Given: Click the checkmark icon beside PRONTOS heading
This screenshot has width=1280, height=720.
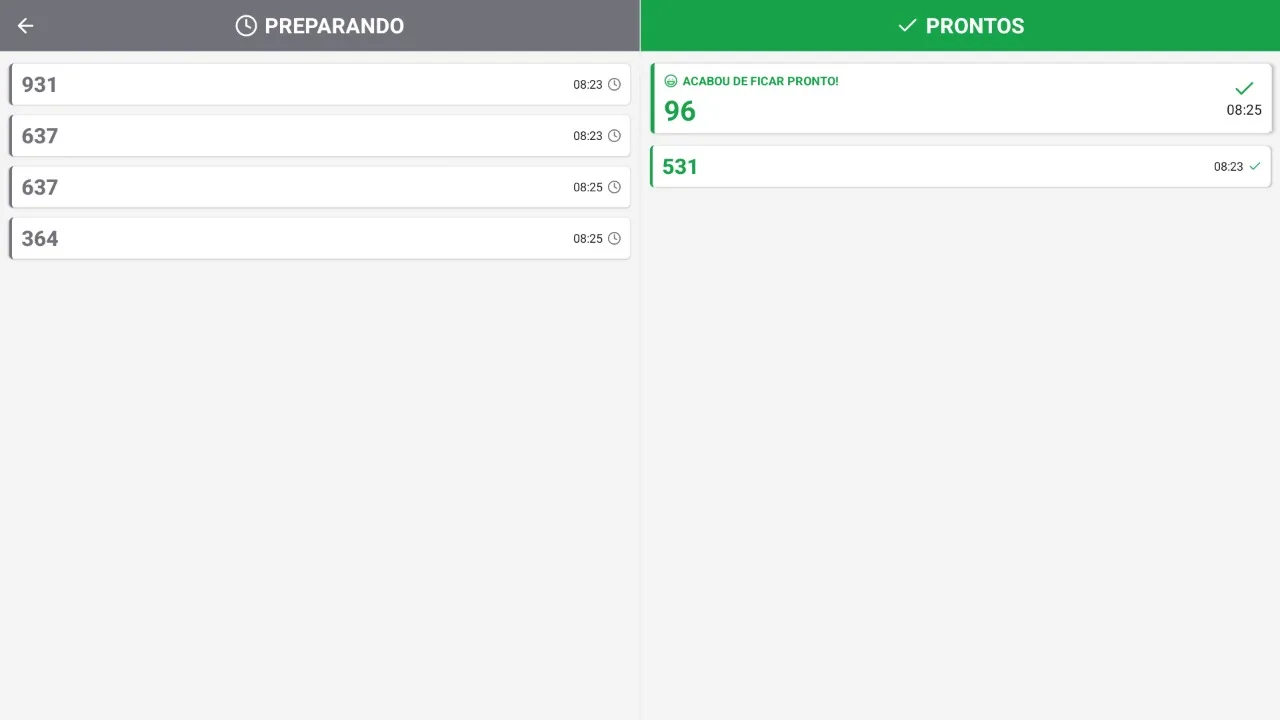Looking at the screenshot, I should [x=907, y=26].
